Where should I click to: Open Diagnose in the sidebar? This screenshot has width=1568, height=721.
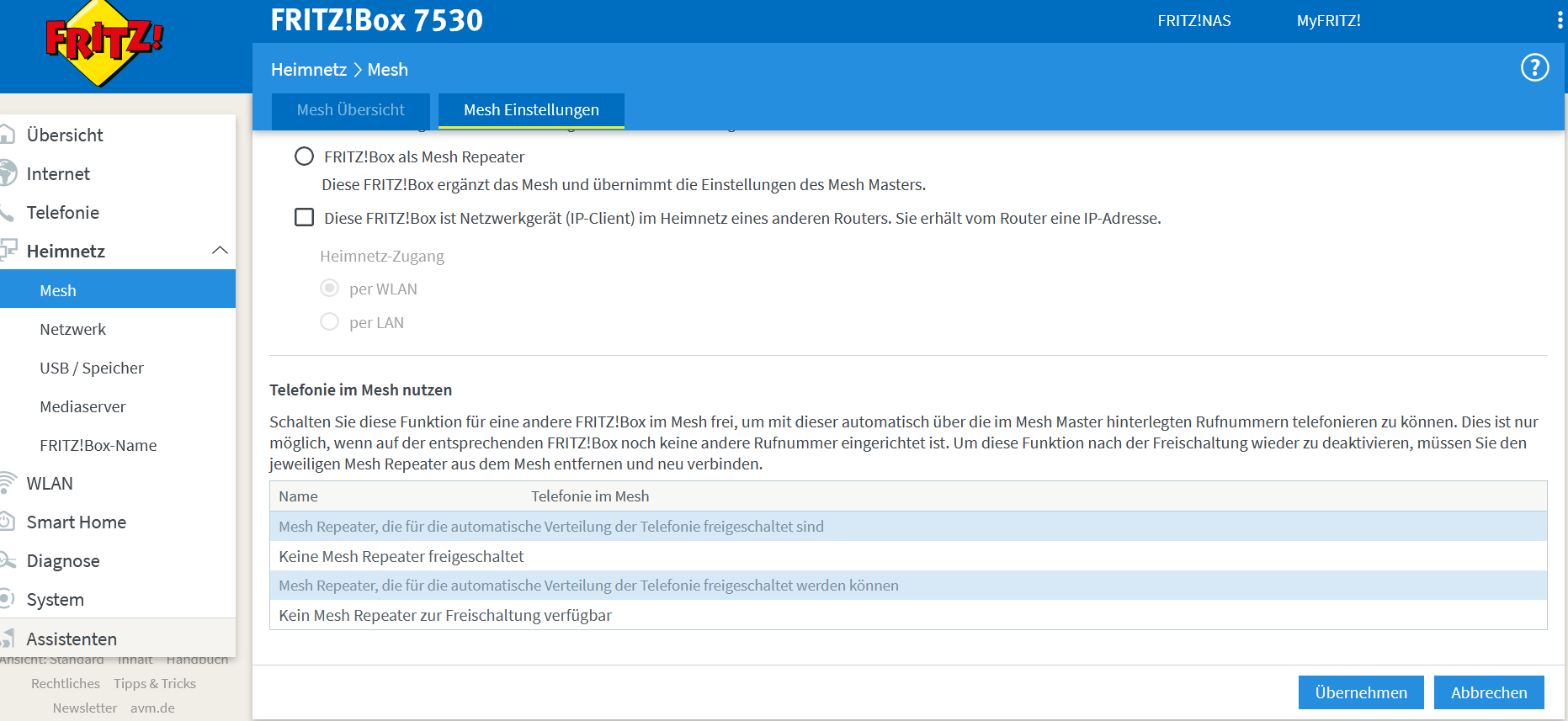(x=63, y=560)
